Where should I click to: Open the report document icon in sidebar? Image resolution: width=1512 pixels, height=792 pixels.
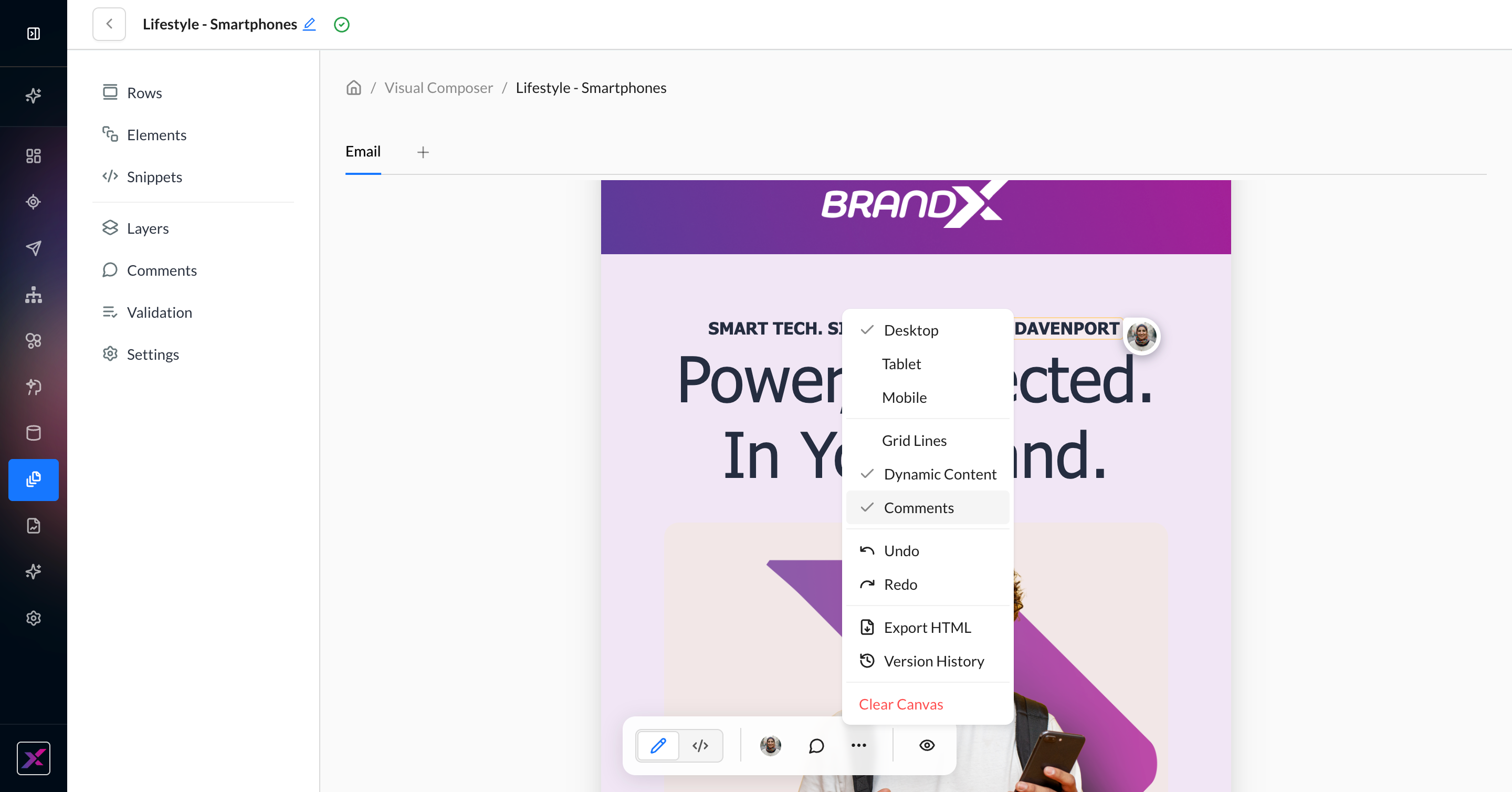(34, 525)
